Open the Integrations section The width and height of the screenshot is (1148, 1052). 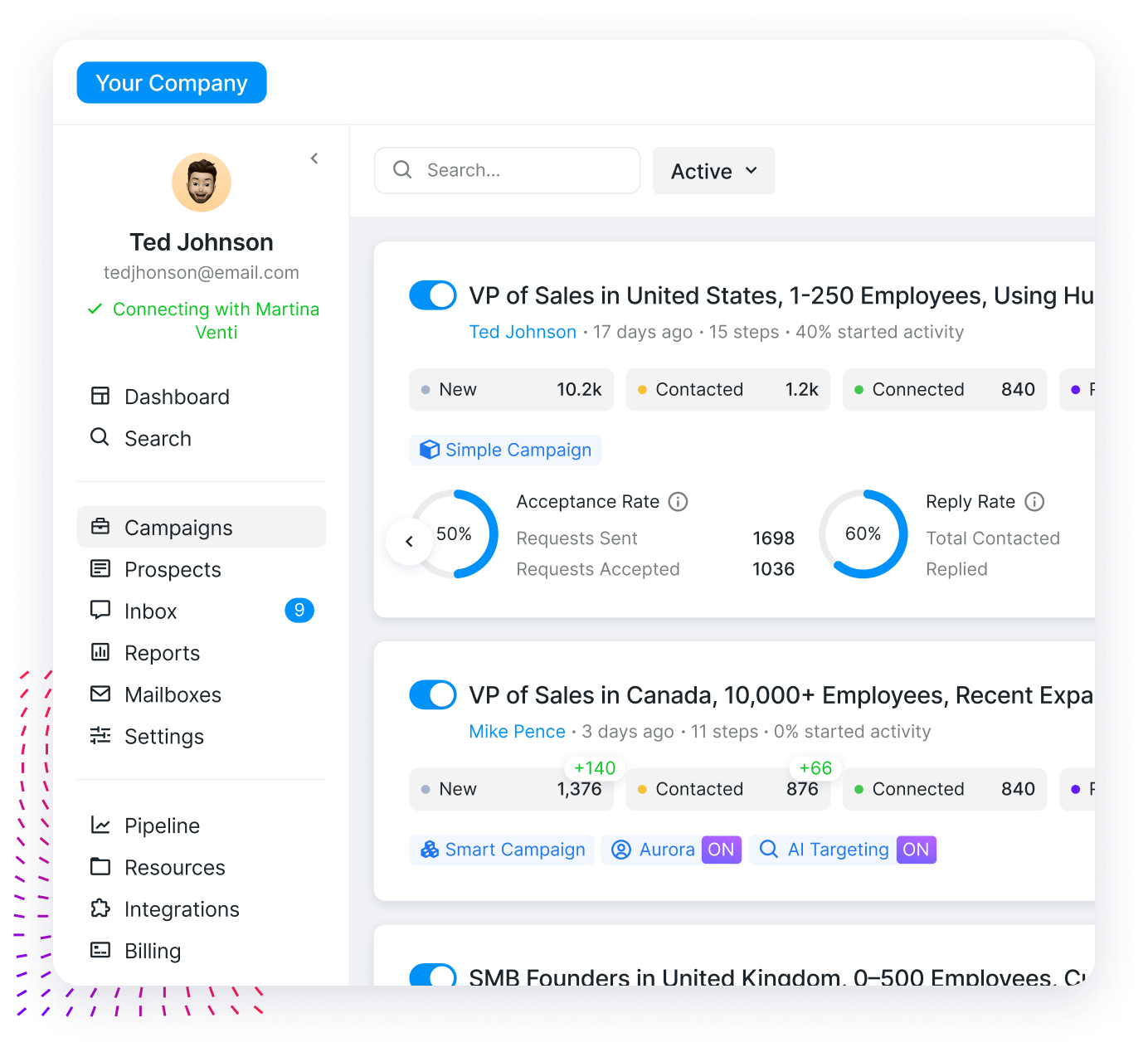[x=182, y=909]
